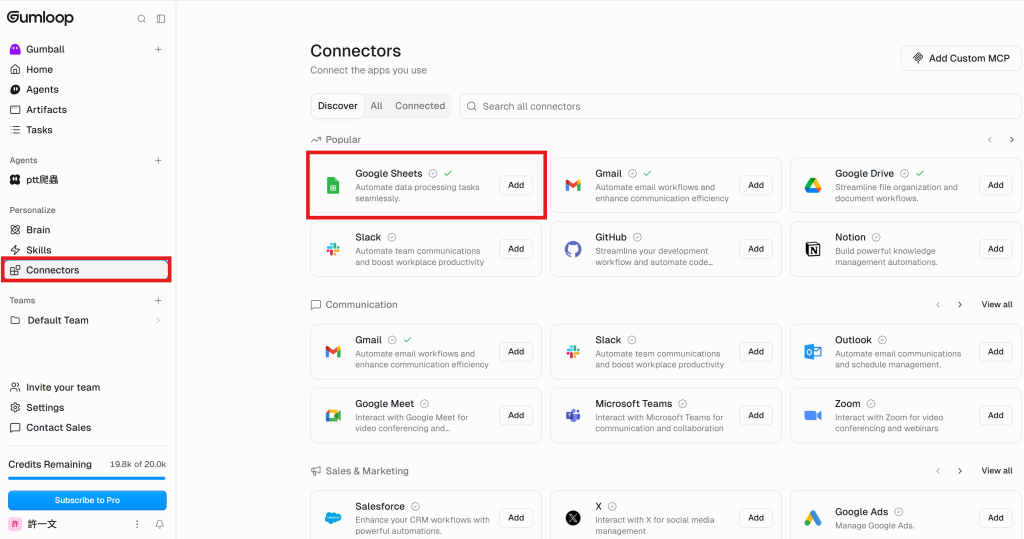Open search via the sidebar magnifier icon
This screenshot has height=539, width=1024.
pyautogui.click(x=141, y=19)
